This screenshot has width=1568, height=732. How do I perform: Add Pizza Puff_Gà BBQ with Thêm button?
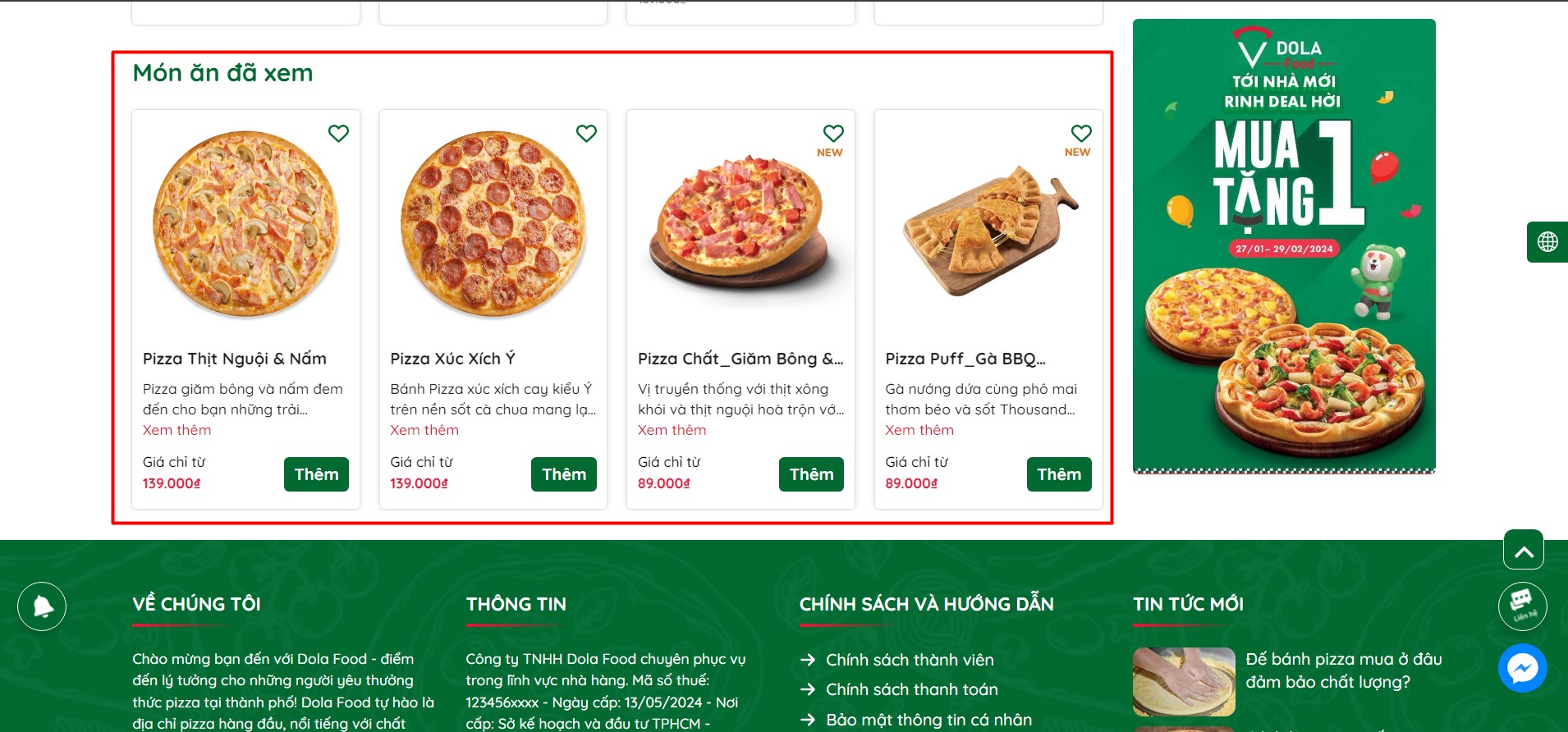pyautogui.click(x=1059, y=474)
